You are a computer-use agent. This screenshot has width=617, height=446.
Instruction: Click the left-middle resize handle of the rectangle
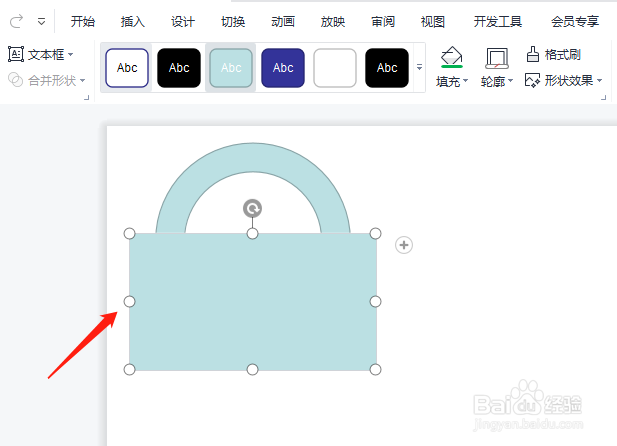tap(129, 302)
